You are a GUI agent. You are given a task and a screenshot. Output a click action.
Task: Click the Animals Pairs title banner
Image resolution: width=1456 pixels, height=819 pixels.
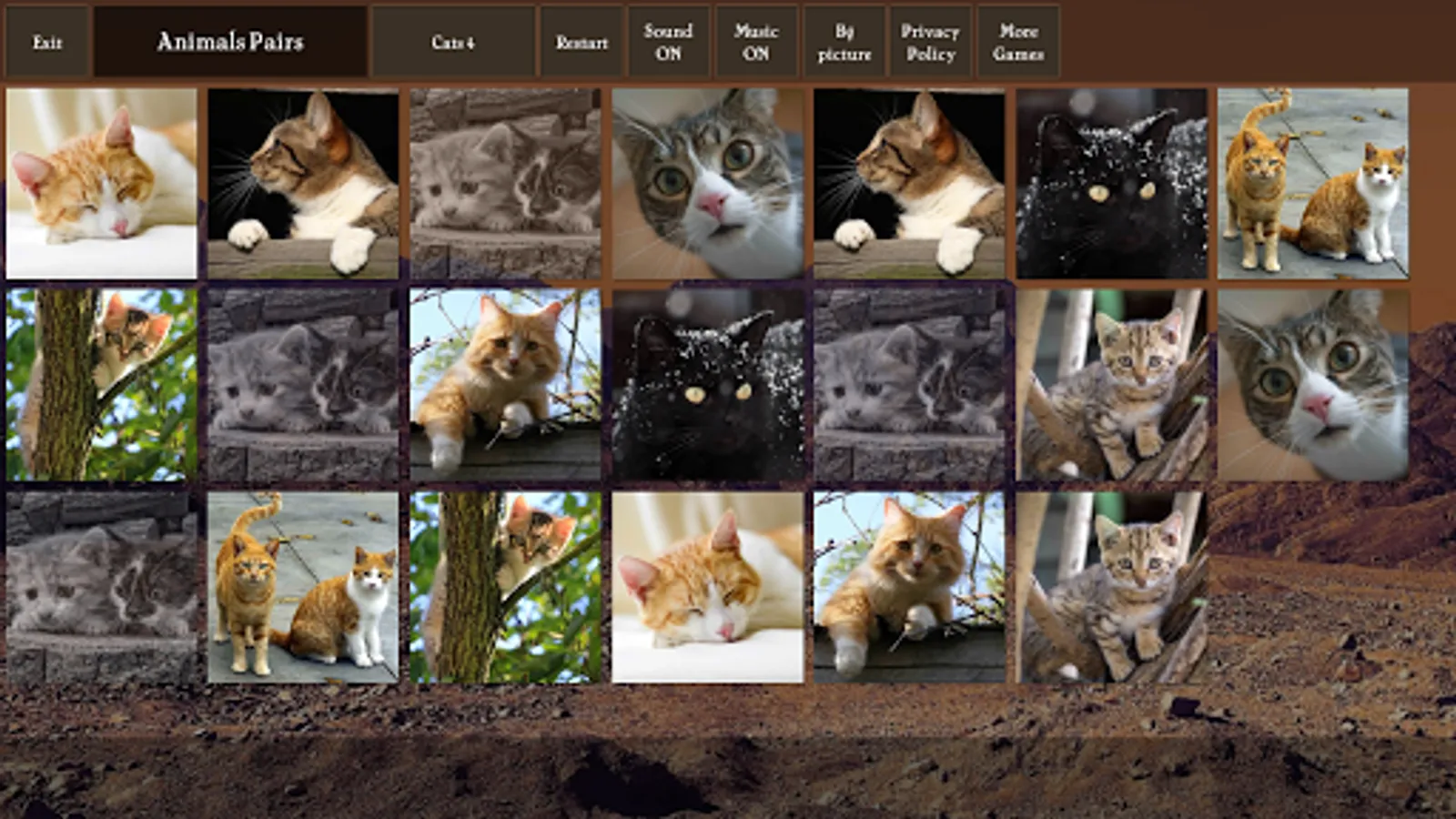pyautogui.click(x=230, y=42)
